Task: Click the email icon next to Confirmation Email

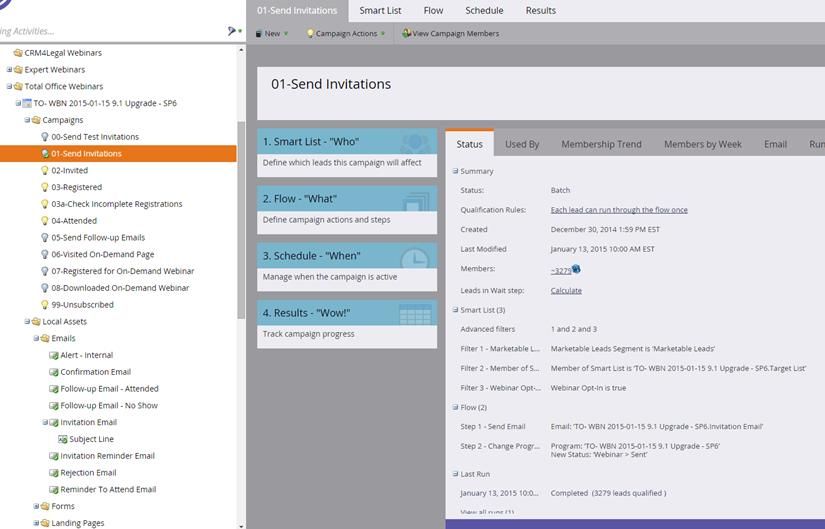Action: tap(54, 372)
